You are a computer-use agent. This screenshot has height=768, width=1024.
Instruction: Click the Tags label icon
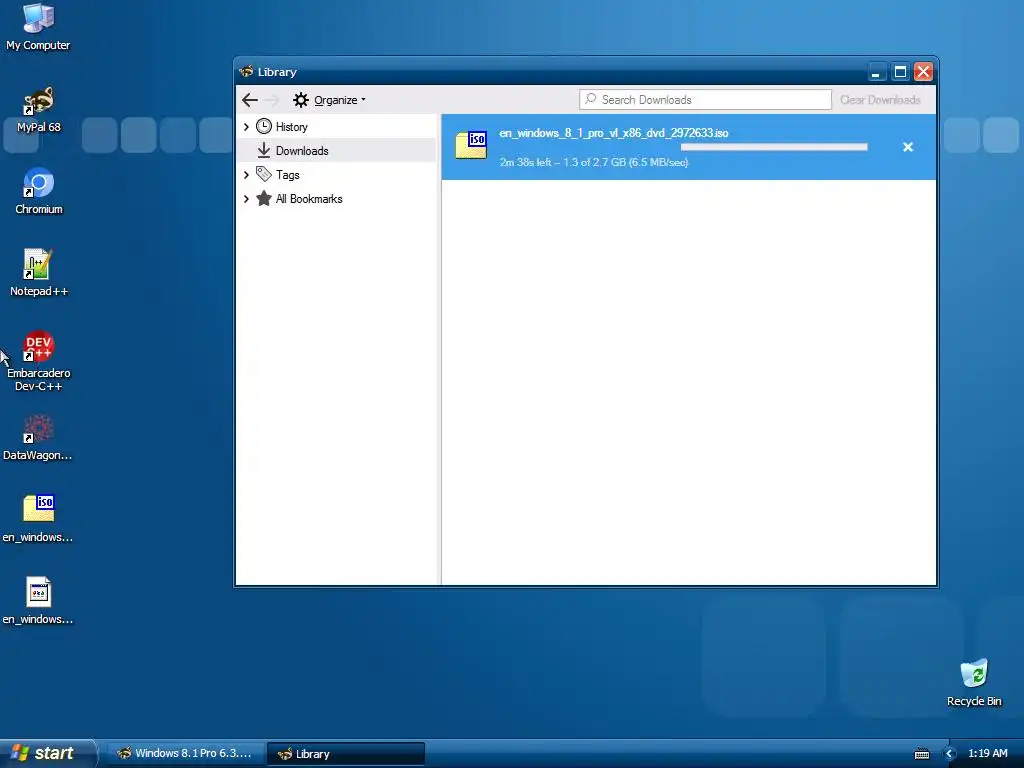point(264,174)
